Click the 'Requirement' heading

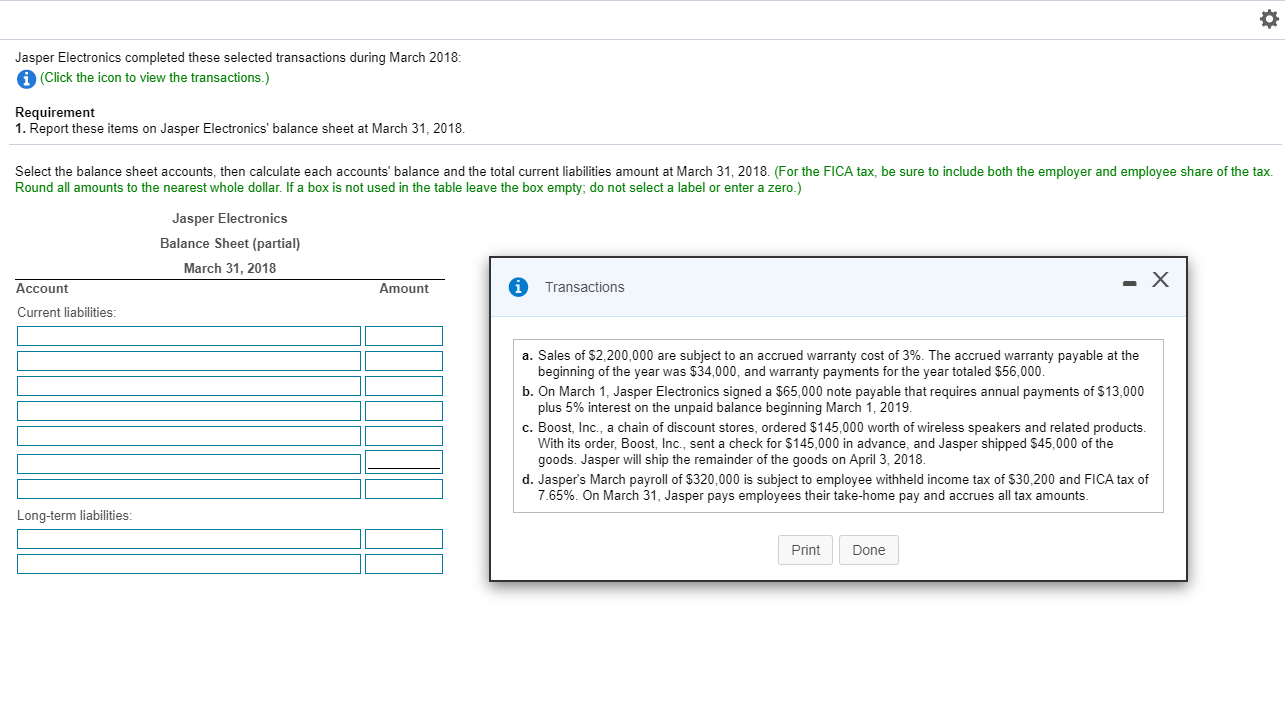(55, 112)
